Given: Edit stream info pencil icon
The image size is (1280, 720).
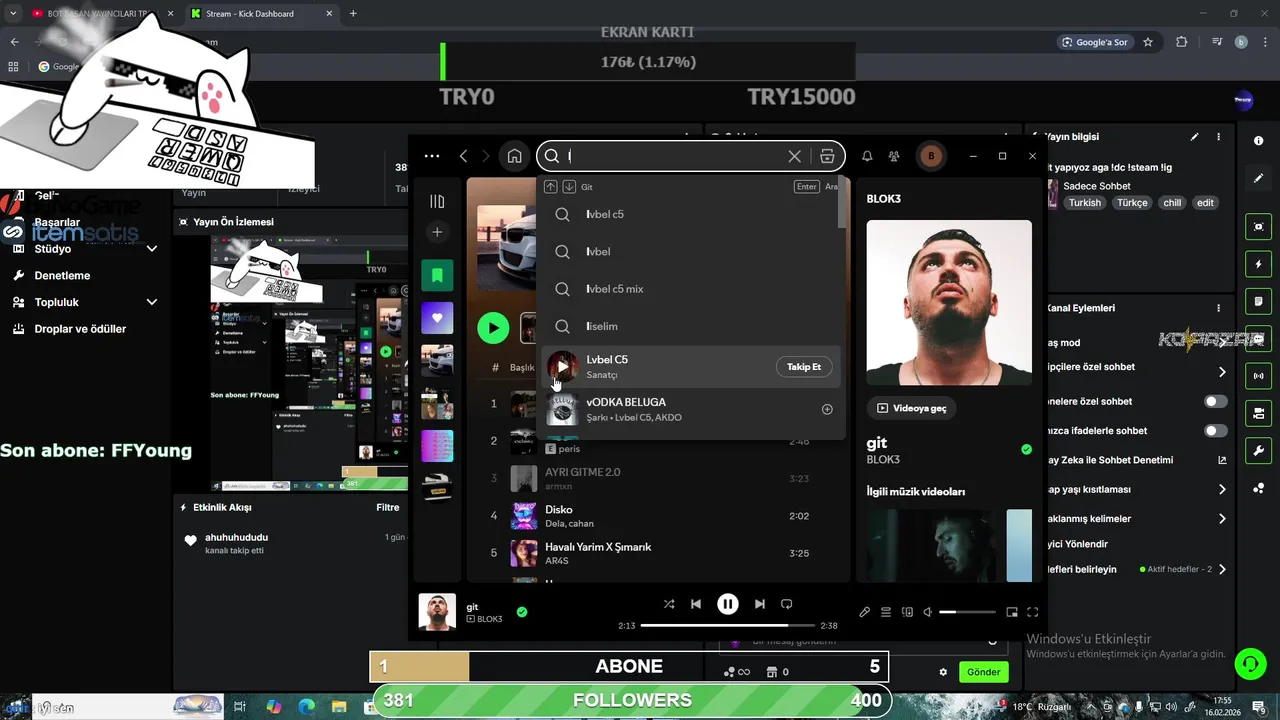Looking at the screenshot, I should [1194, 137].
